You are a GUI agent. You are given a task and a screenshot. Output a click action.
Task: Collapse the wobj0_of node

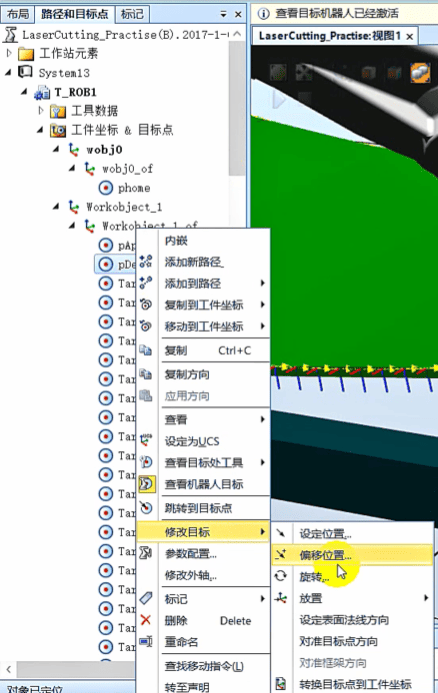click(x=72, y=168)
